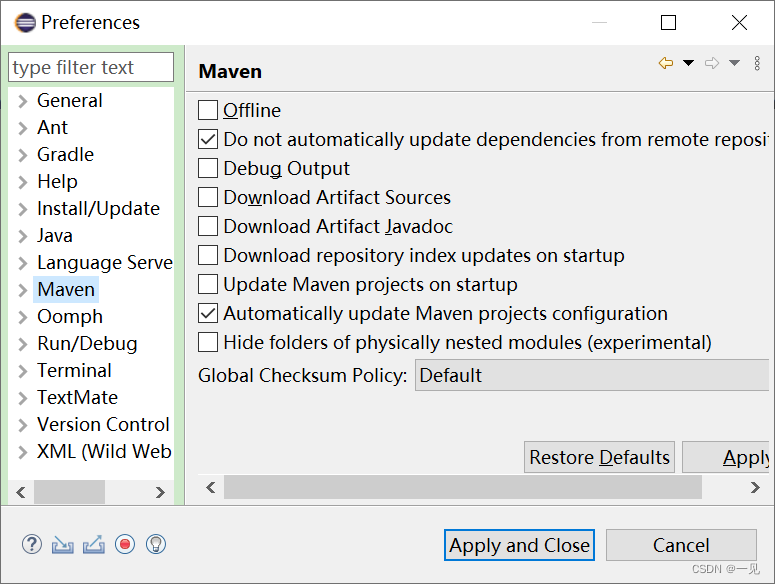The height and width of the screenshot is (584, 775).
Task: Click the Export preferences icon
Action: click(94, 544)
